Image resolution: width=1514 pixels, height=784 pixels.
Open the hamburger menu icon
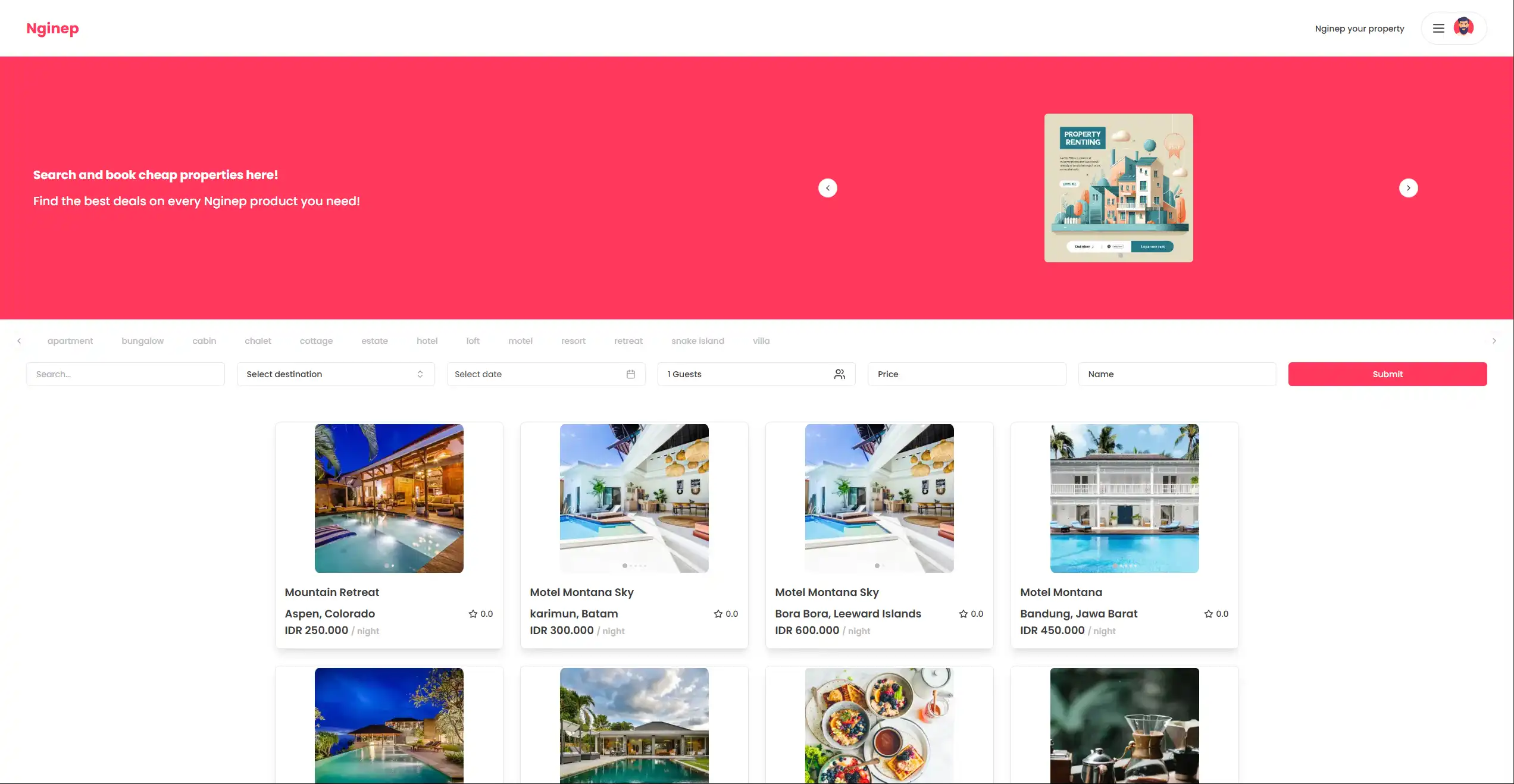coord(1438,28)
